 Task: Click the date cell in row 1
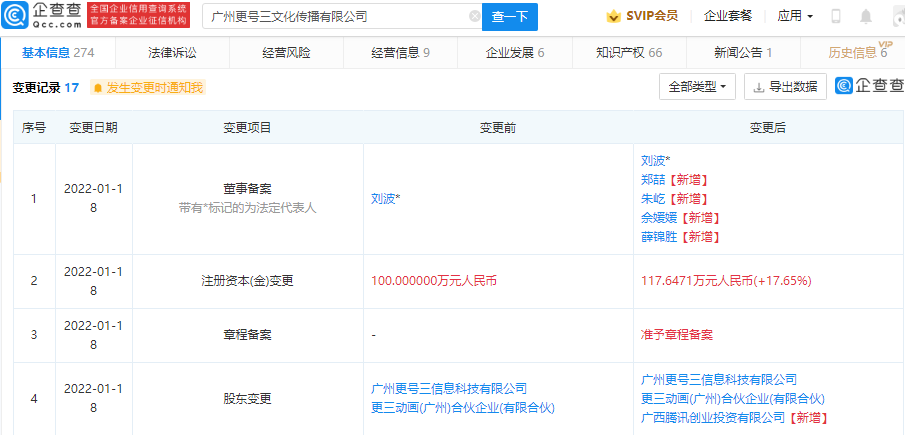pyautogui.click(x=94, y=198)
